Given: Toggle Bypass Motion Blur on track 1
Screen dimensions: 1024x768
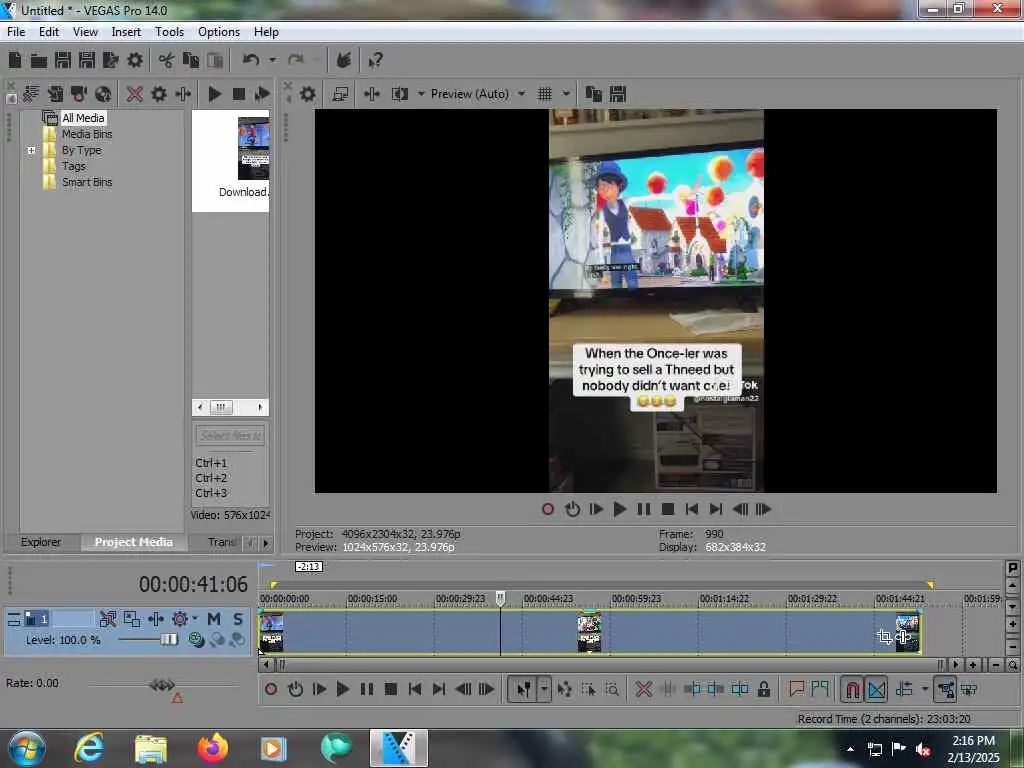Looking at the screenshot, I should [x=108, y=618].
